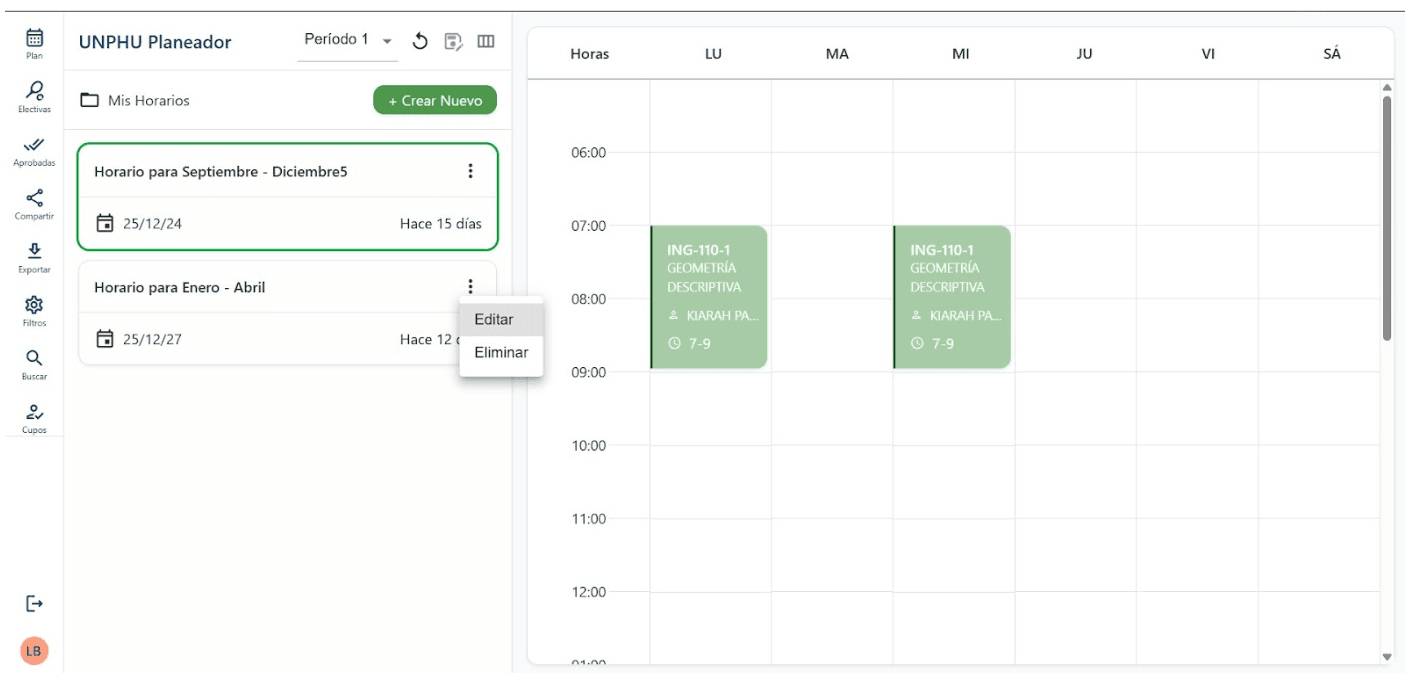Click the 12:00 time label
Viewport: 1405px width, 673px height.
pos(589,591)
